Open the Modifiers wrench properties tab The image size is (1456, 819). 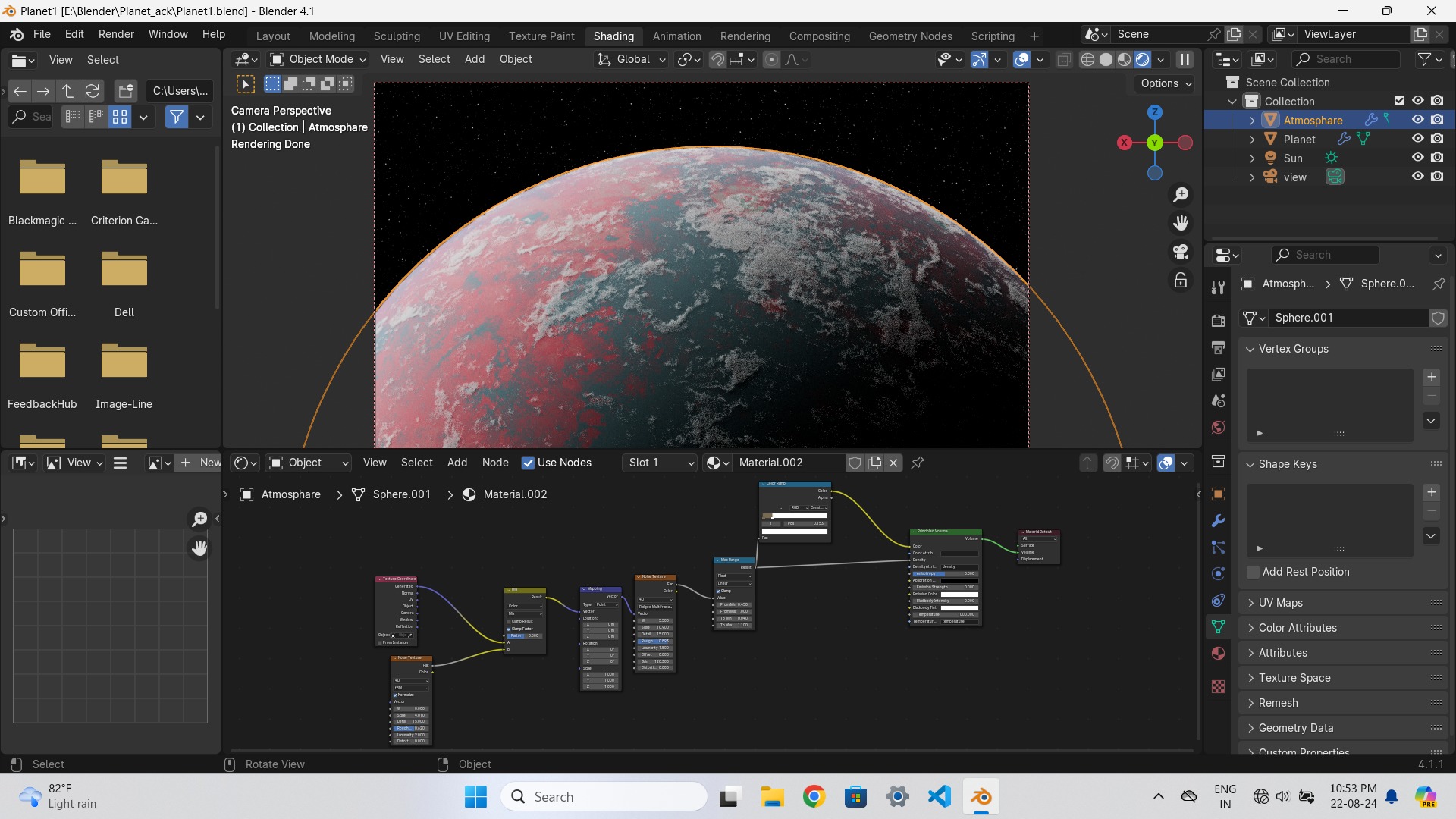pyautogui.click(x=1218, y=521)
